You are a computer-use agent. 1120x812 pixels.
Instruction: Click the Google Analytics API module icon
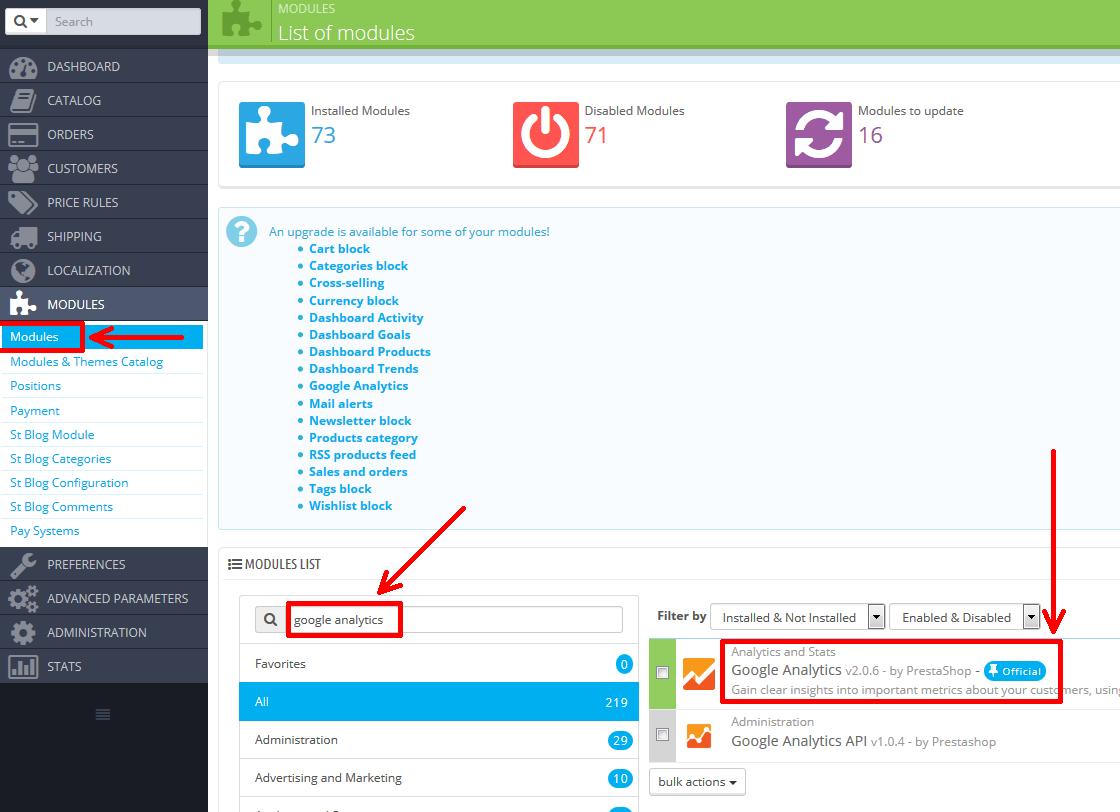699,736
